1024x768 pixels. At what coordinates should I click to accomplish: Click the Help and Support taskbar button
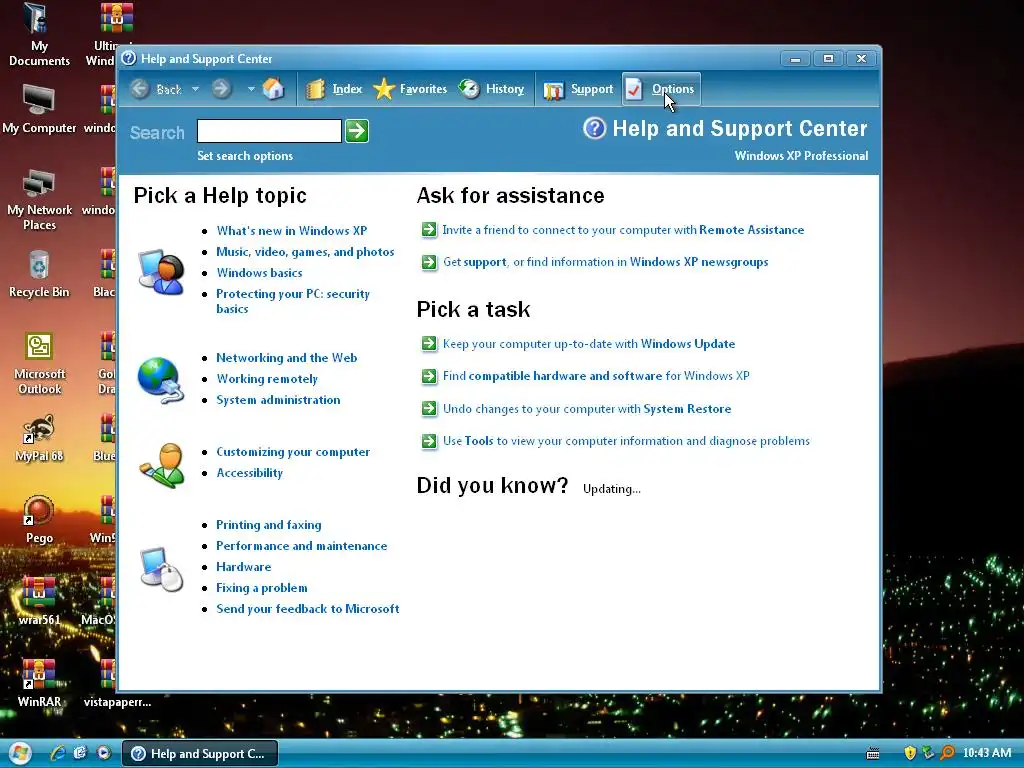pyautogui.click(x=200, y=754)
